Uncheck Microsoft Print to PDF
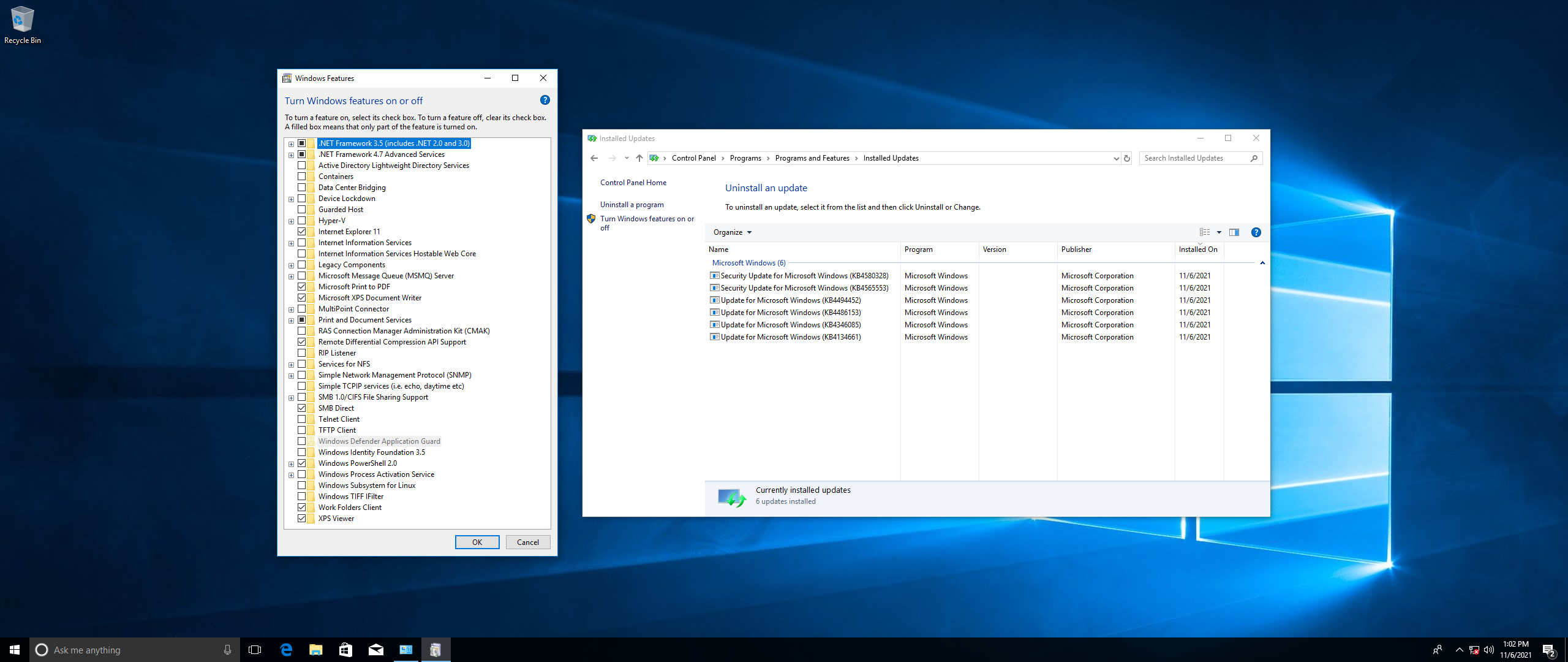 coord(302,287)
